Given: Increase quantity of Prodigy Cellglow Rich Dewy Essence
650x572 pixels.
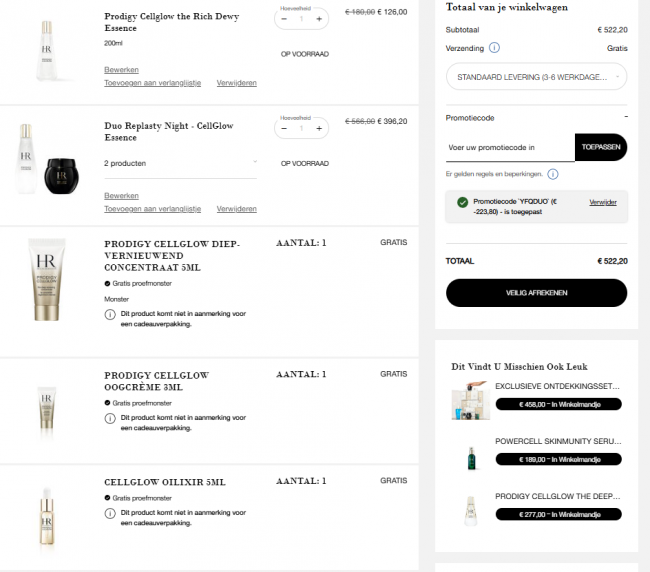Looking at the screenshot, I should coord(319,19).
